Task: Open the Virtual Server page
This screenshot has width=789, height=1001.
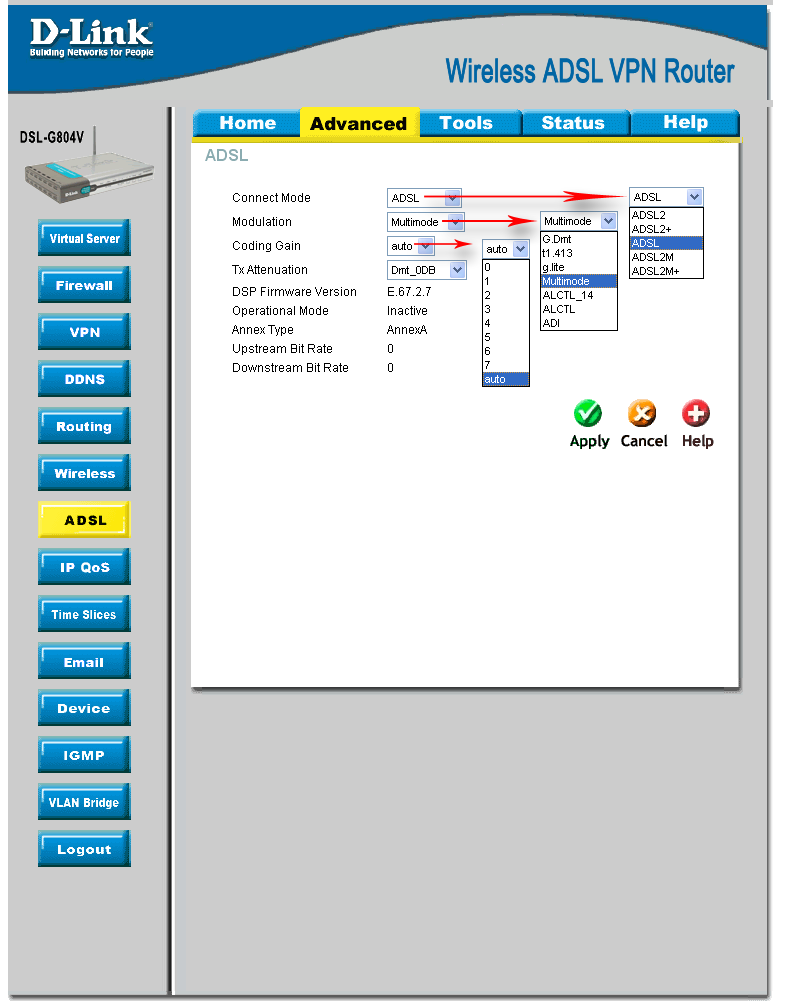Action: click(84, 238)
